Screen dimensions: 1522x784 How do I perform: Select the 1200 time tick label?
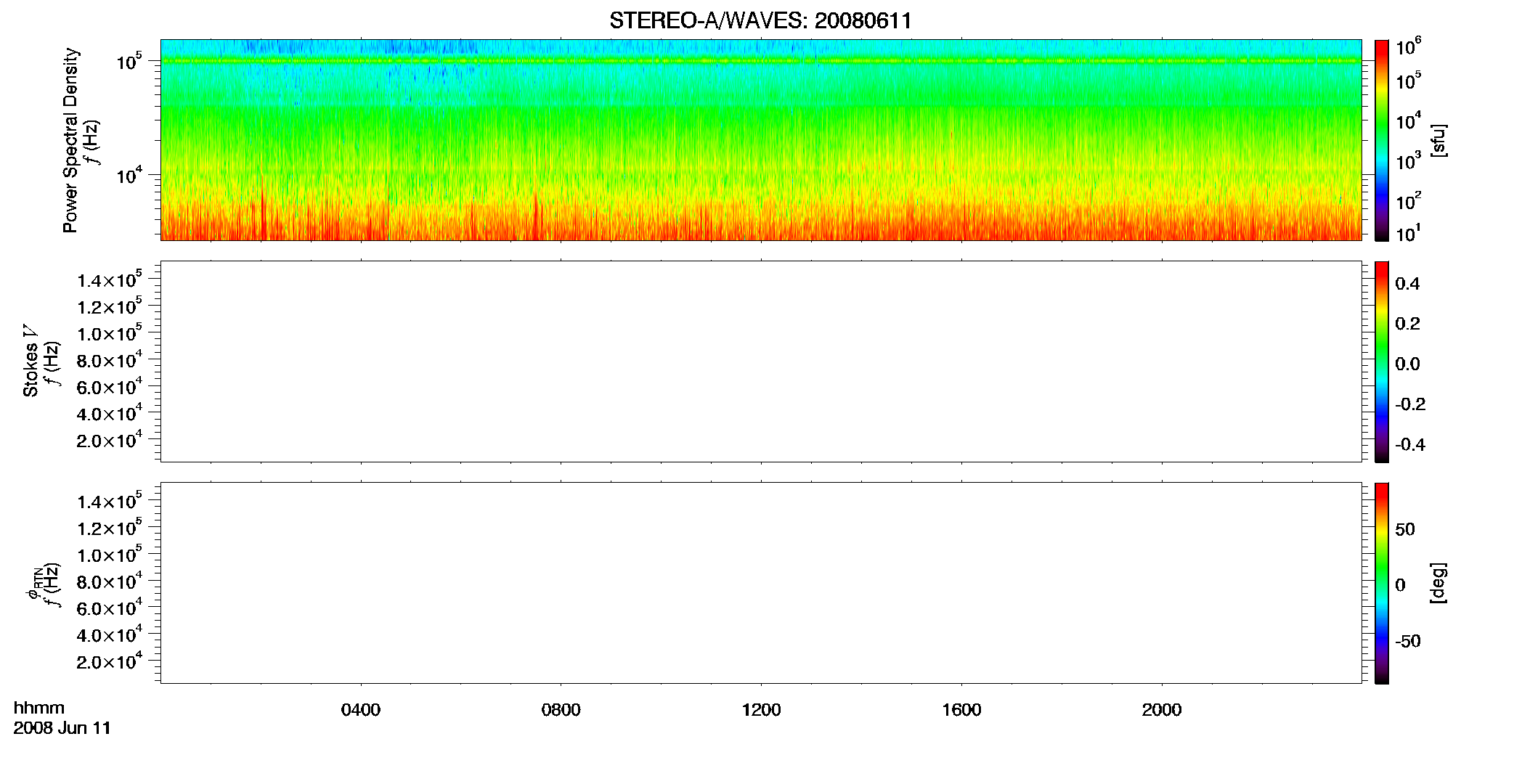[761, 710]
